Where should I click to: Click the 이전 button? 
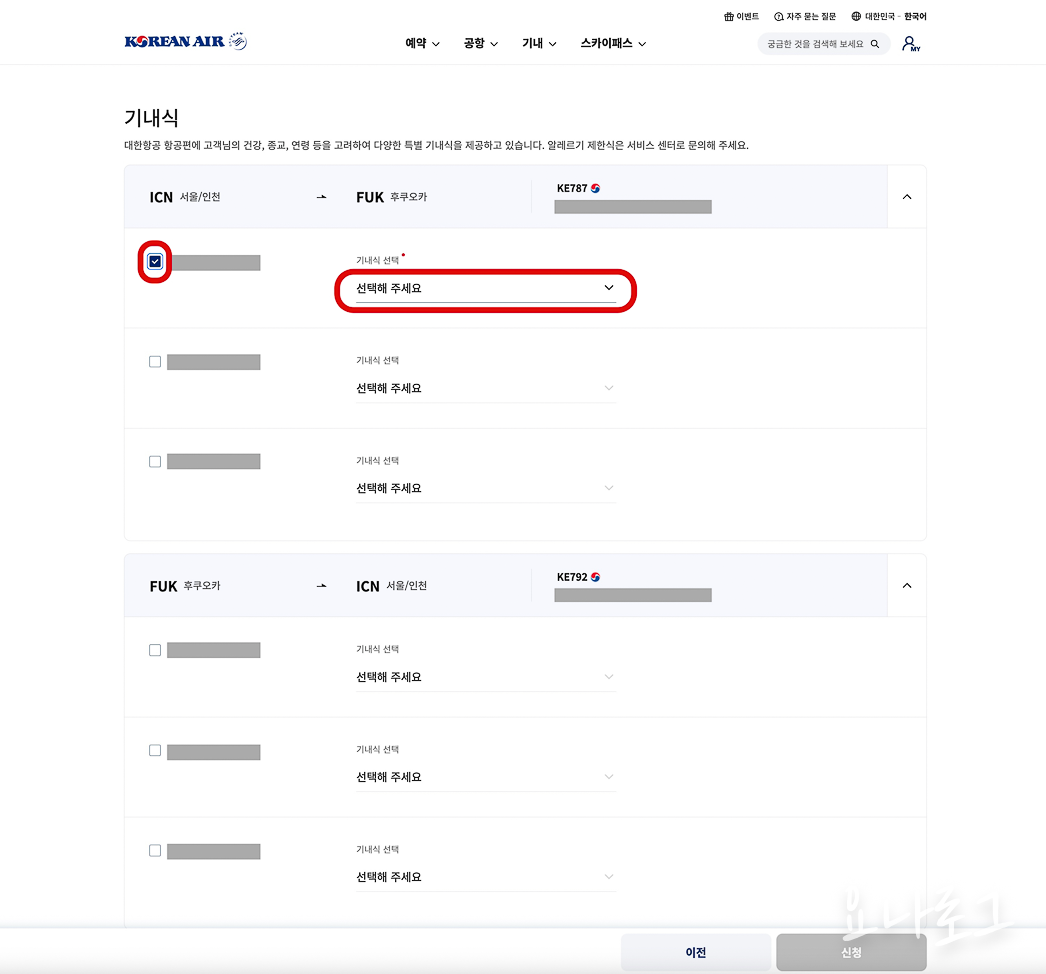[696, 952]
